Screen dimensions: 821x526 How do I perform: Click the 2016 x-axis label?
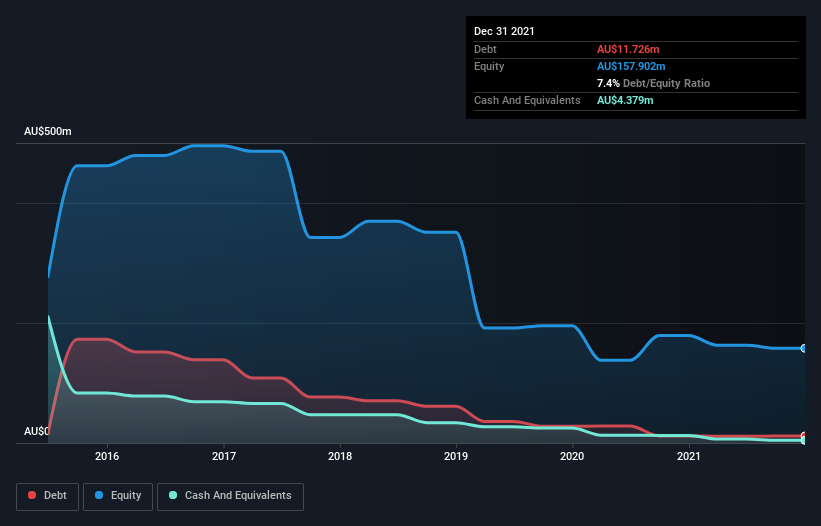coord(107,456)
